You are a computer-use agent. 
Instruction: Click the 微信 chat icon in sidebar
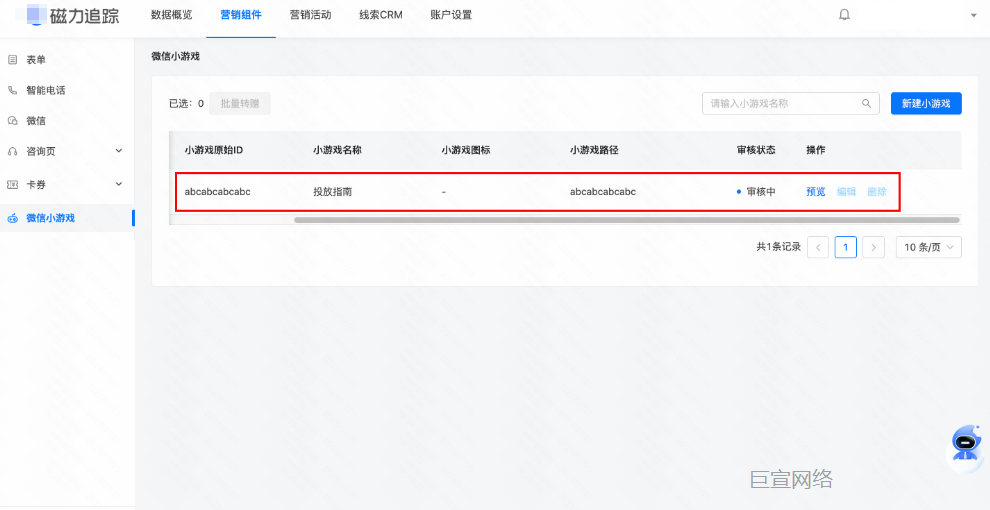12,121
